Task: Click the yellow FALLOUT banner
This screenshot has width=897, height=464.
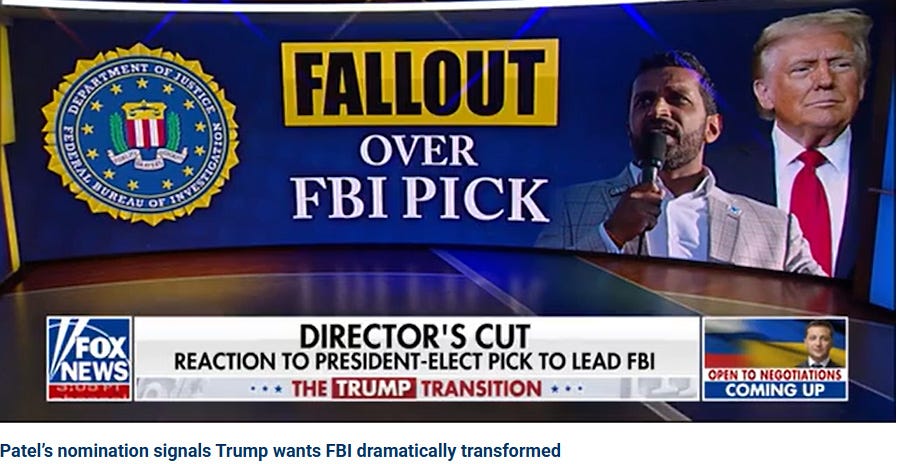Action: (420, 82)
